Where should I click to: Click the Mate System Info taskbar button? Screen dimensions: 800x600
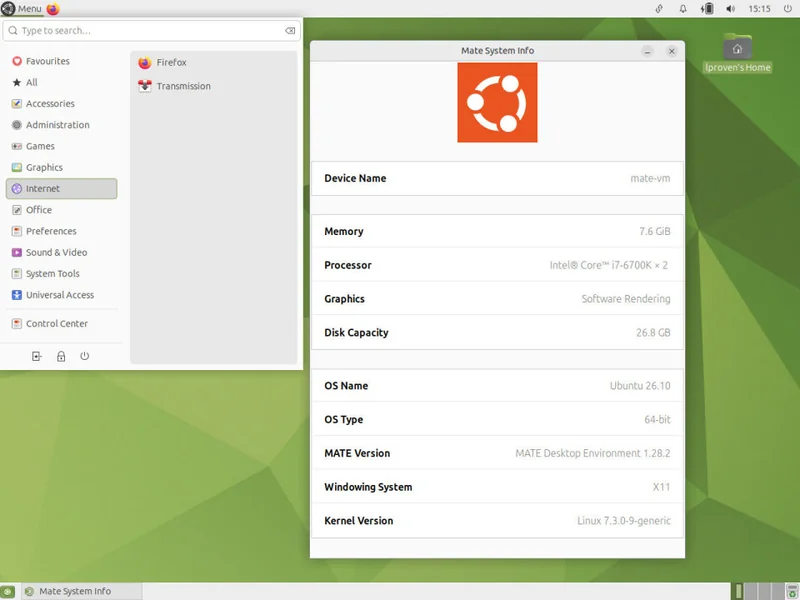pos(82,591)
